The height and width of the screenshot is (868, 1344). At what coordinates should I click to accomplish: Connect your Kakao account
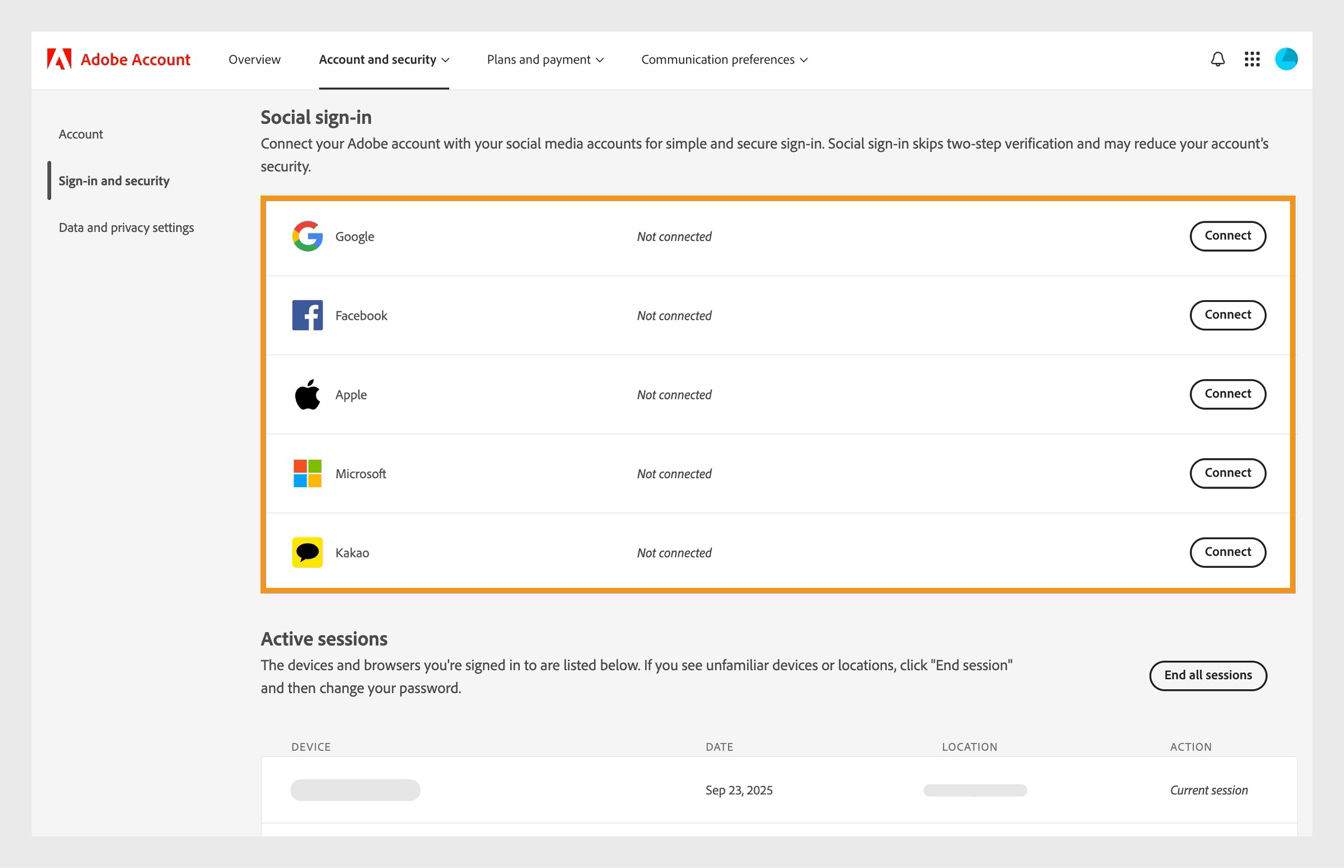pos(1227,551)
